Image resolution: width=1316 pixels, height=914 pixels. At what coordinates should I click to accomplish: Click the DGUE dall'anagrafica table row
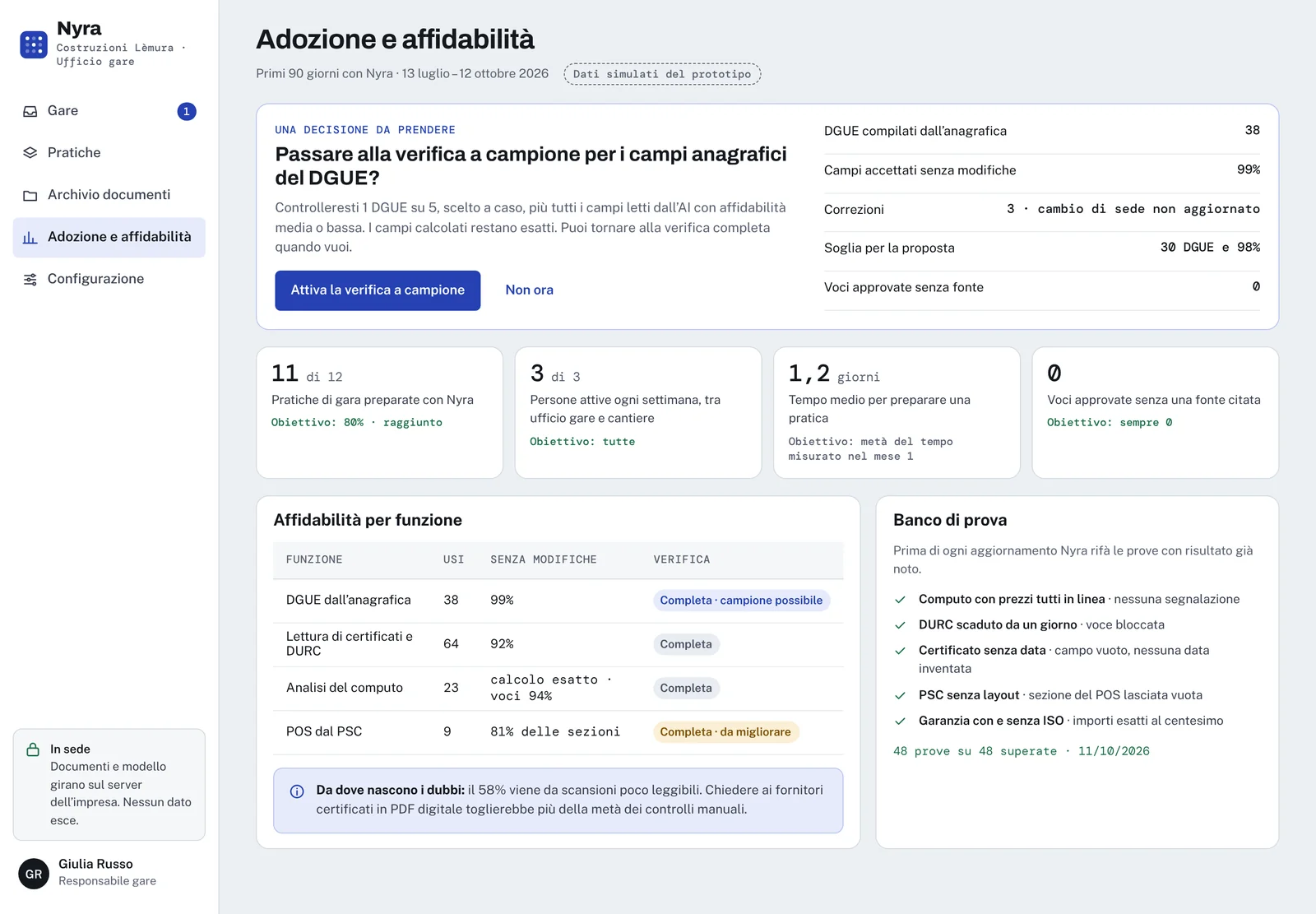point(558,601)
